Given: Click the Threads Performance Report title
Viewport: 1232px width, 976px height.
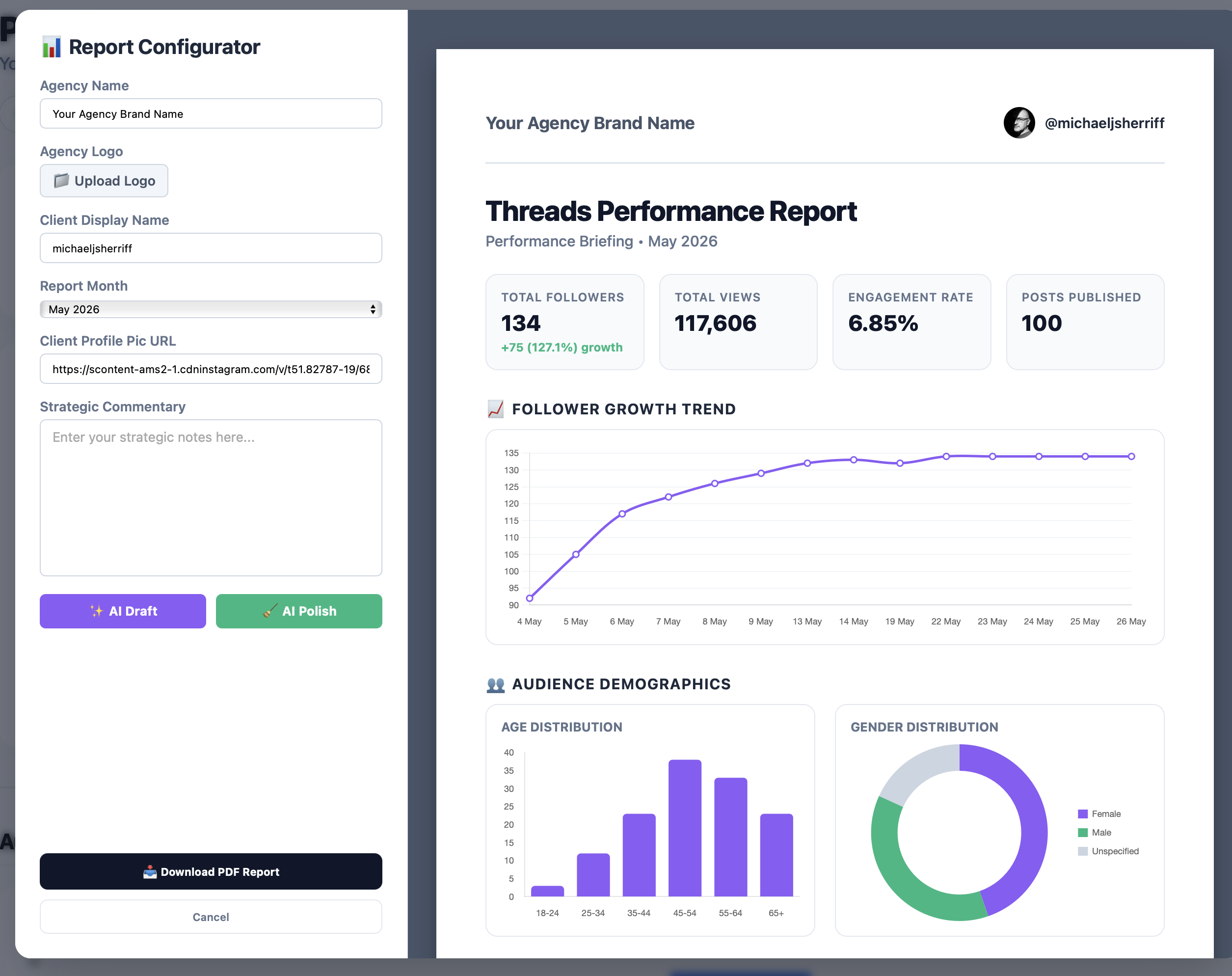Looking at the screenshot, I should point(671,212).
